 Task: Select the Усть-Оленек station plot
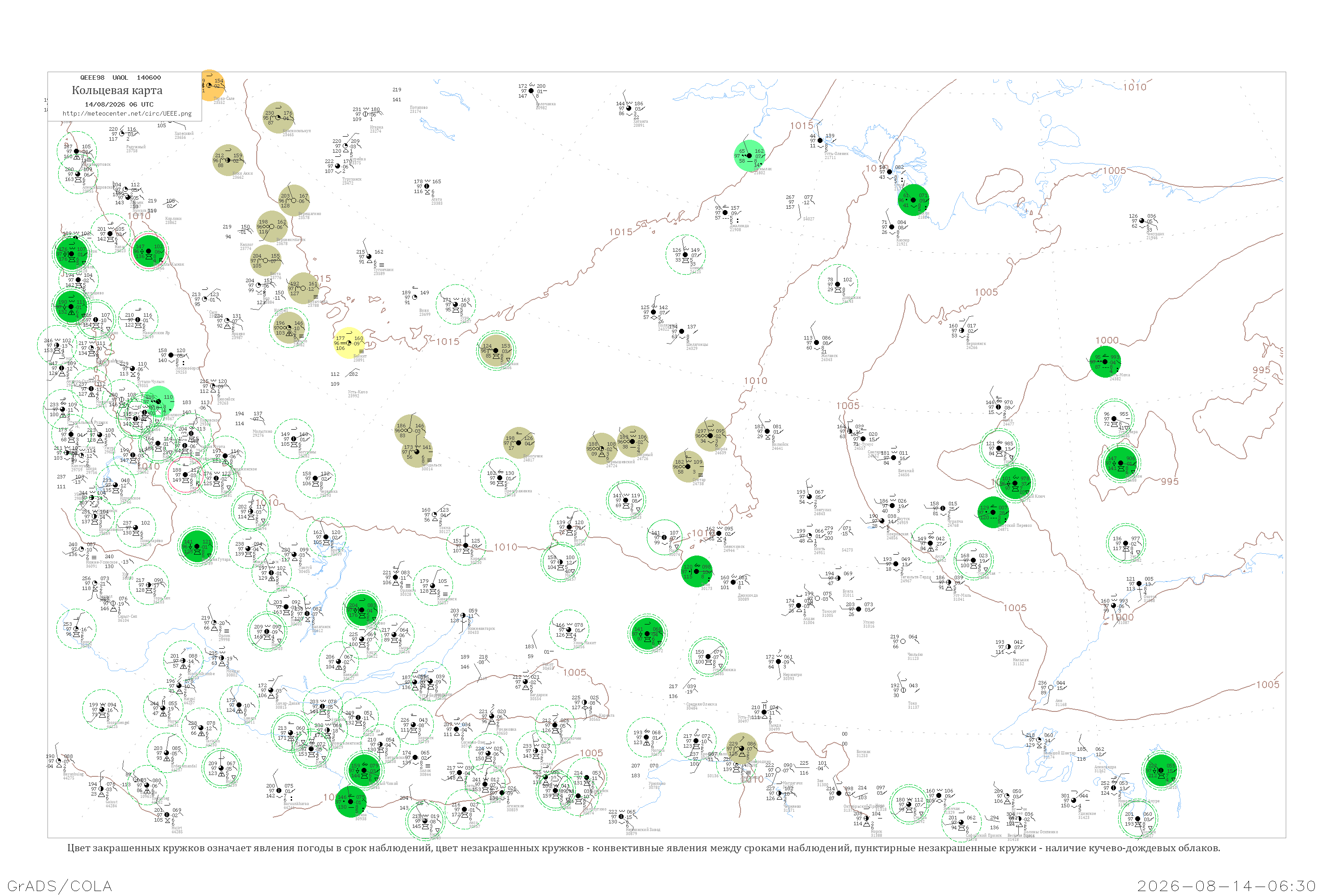[820, 141]
